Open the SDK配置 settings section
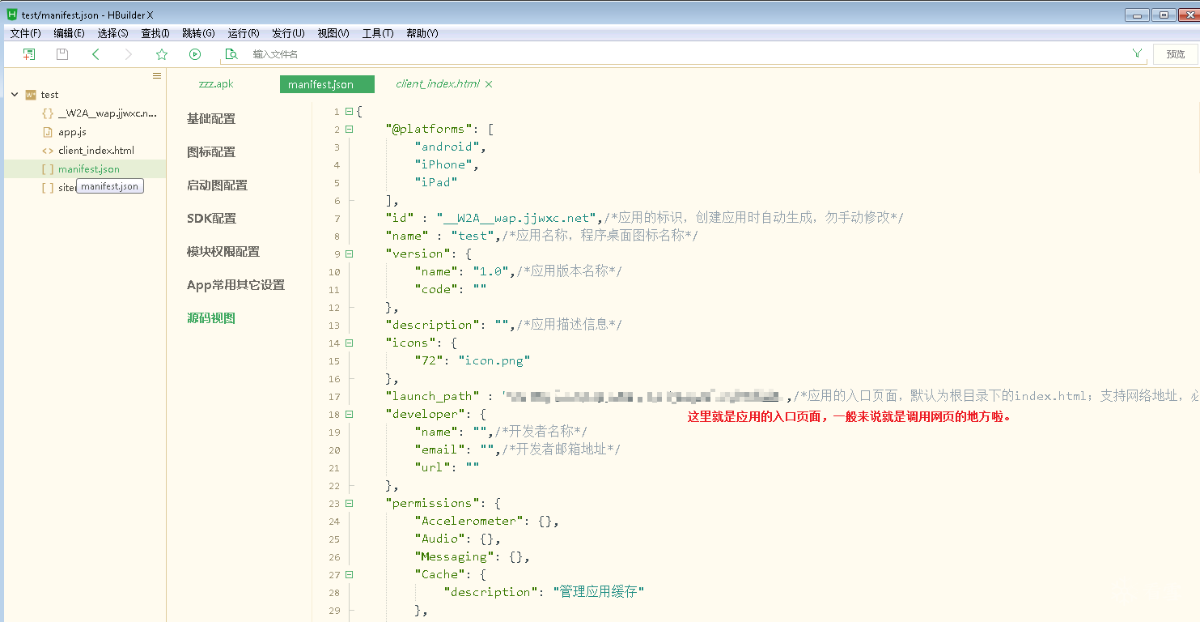This screenshot has height=622, width=1200. (211, 218)
